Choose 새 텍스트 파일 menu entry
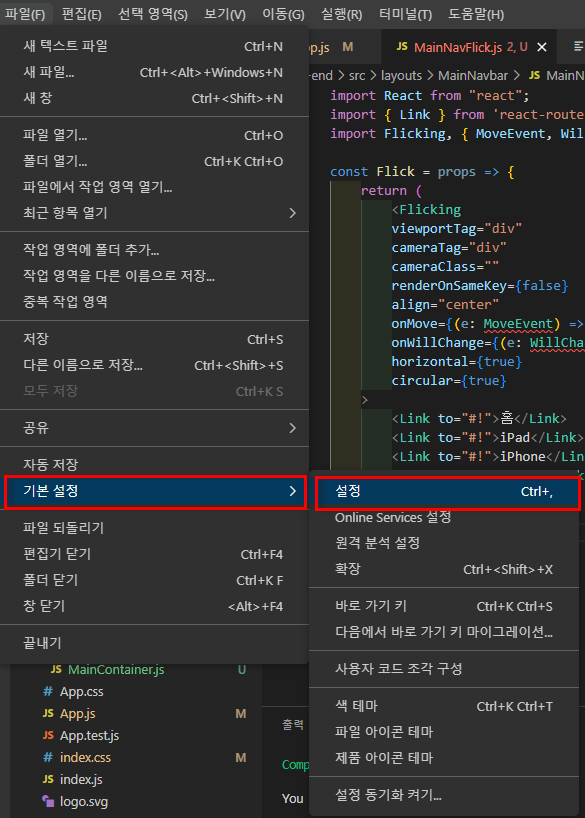Image resolution: width=585 pixels, height=818 pixels. [x=154, y=46]
